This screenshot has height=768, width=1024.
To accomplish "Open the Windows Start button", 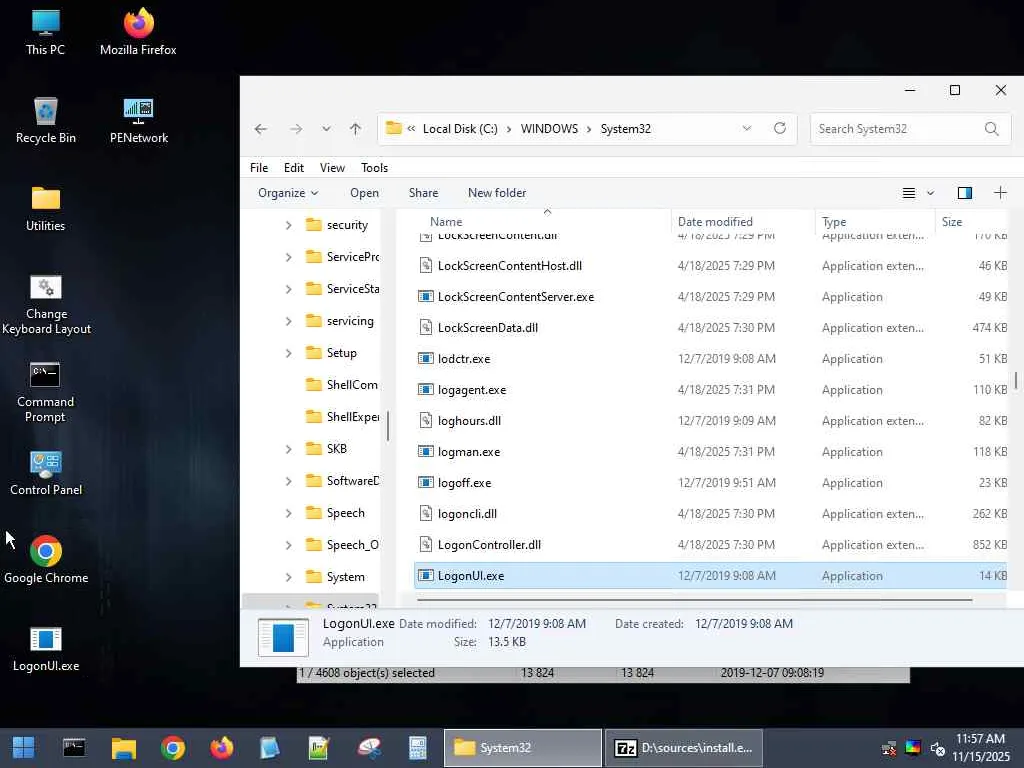I will (x=24, y=748).
